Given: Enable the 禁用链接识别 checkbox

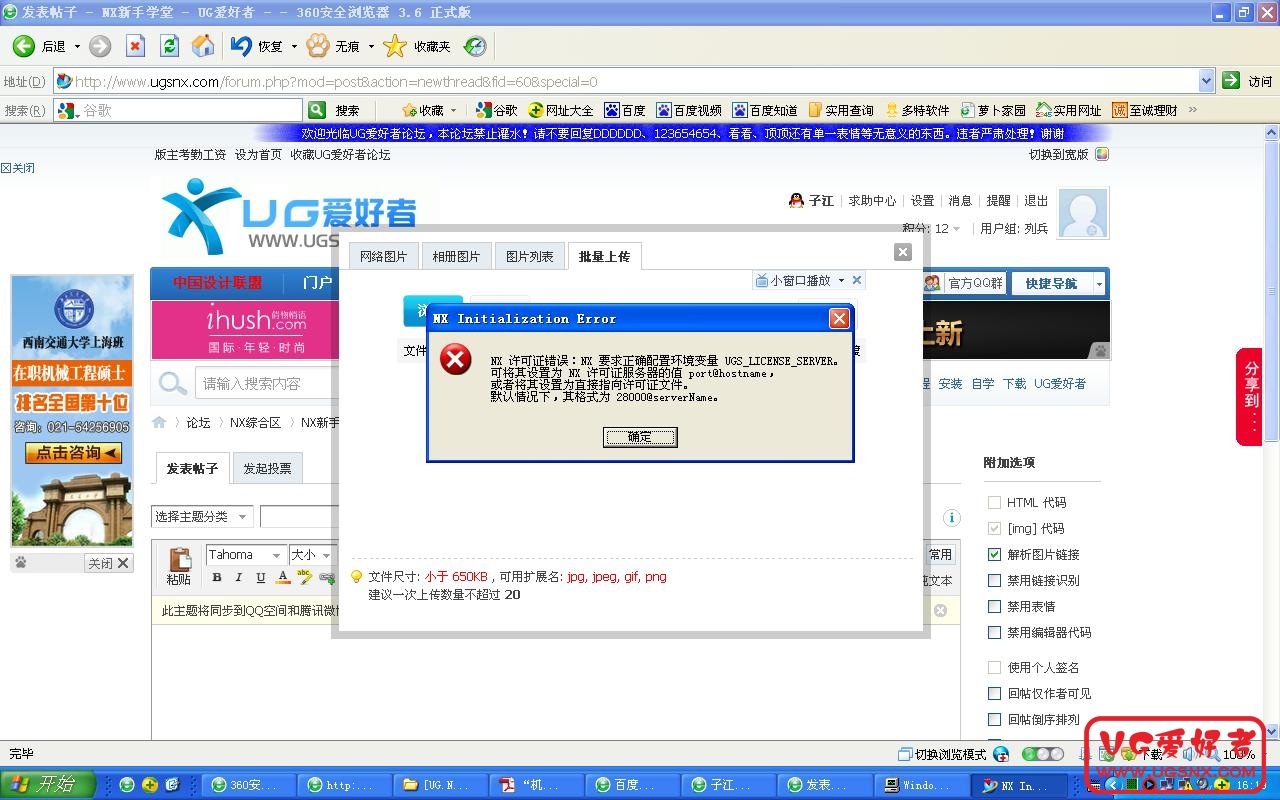Looking at the screenshot, I should pos(994,580).
